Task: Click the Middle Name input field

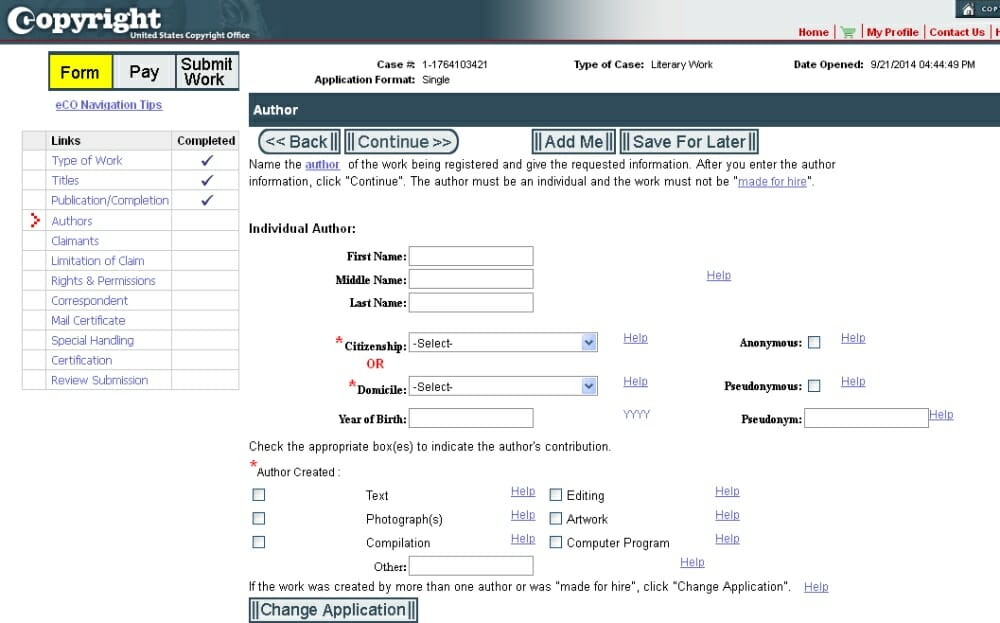Action: point(471,279)
